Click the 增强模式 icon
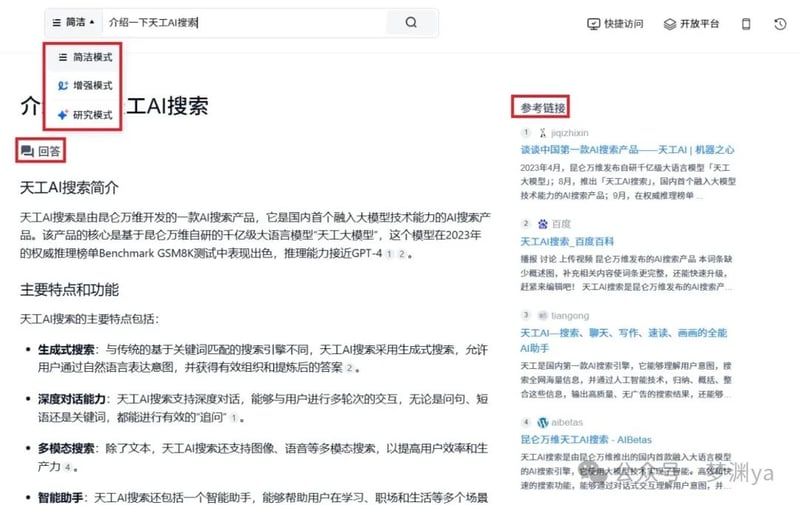The width and height of the screenshot is (800, 505). click(x=62, y=86)
